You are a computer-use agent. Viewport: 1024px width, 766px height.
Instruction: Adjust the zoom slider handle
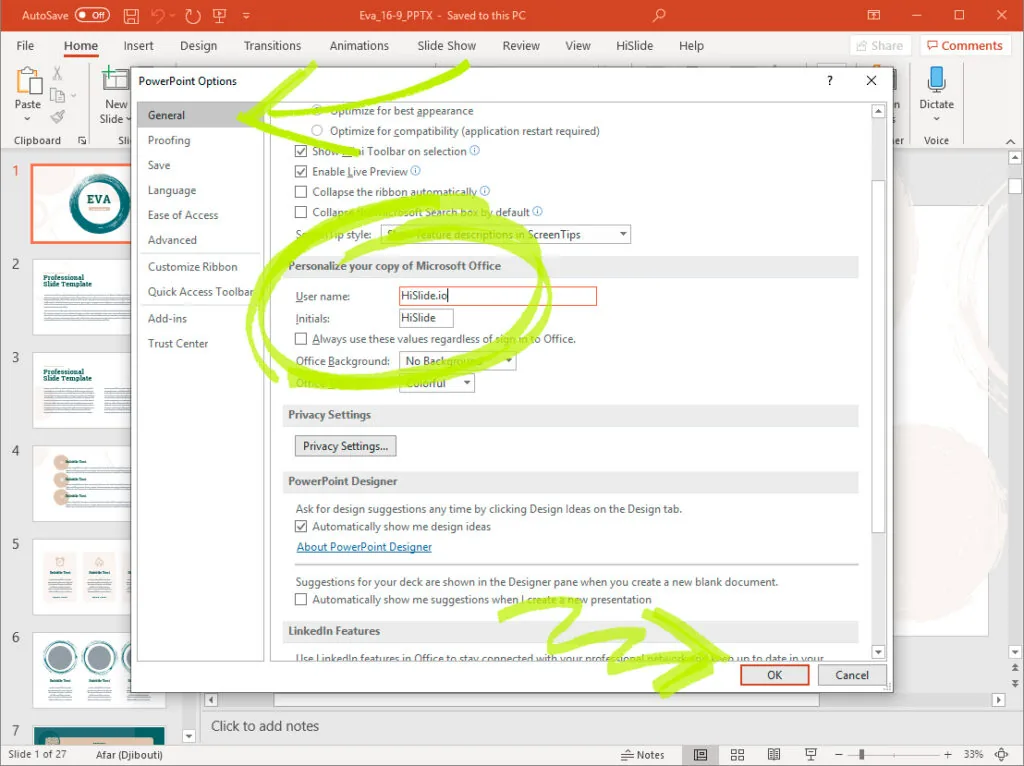pyautogui.click(x=861, y=754)
